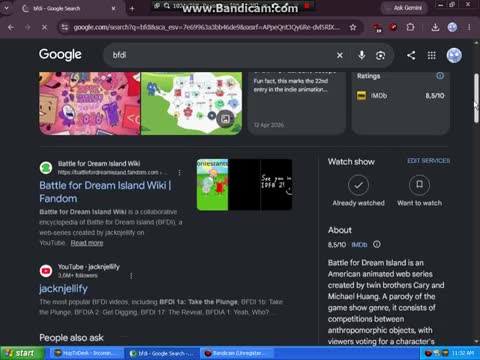
Task: Close the bfdi Google Search tab
Action: (x=113, y=8)
